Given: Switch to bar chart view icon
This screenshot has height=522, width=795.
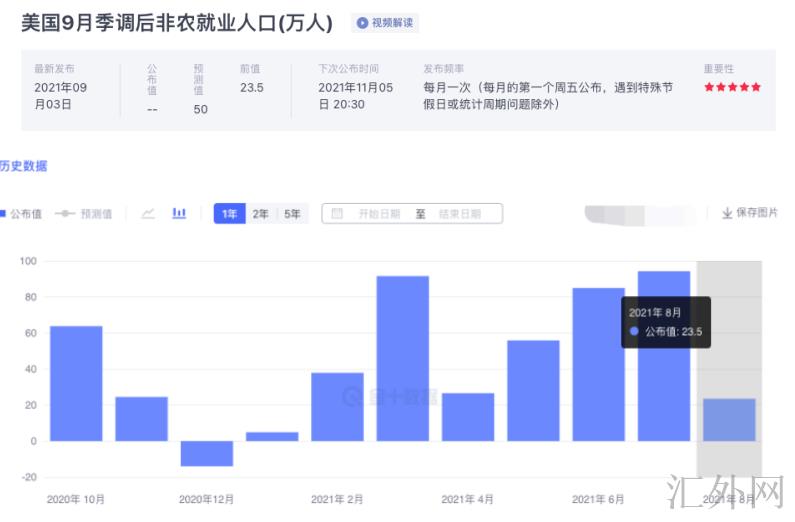Looking at the screenshot, I should (x=179, y=213).
